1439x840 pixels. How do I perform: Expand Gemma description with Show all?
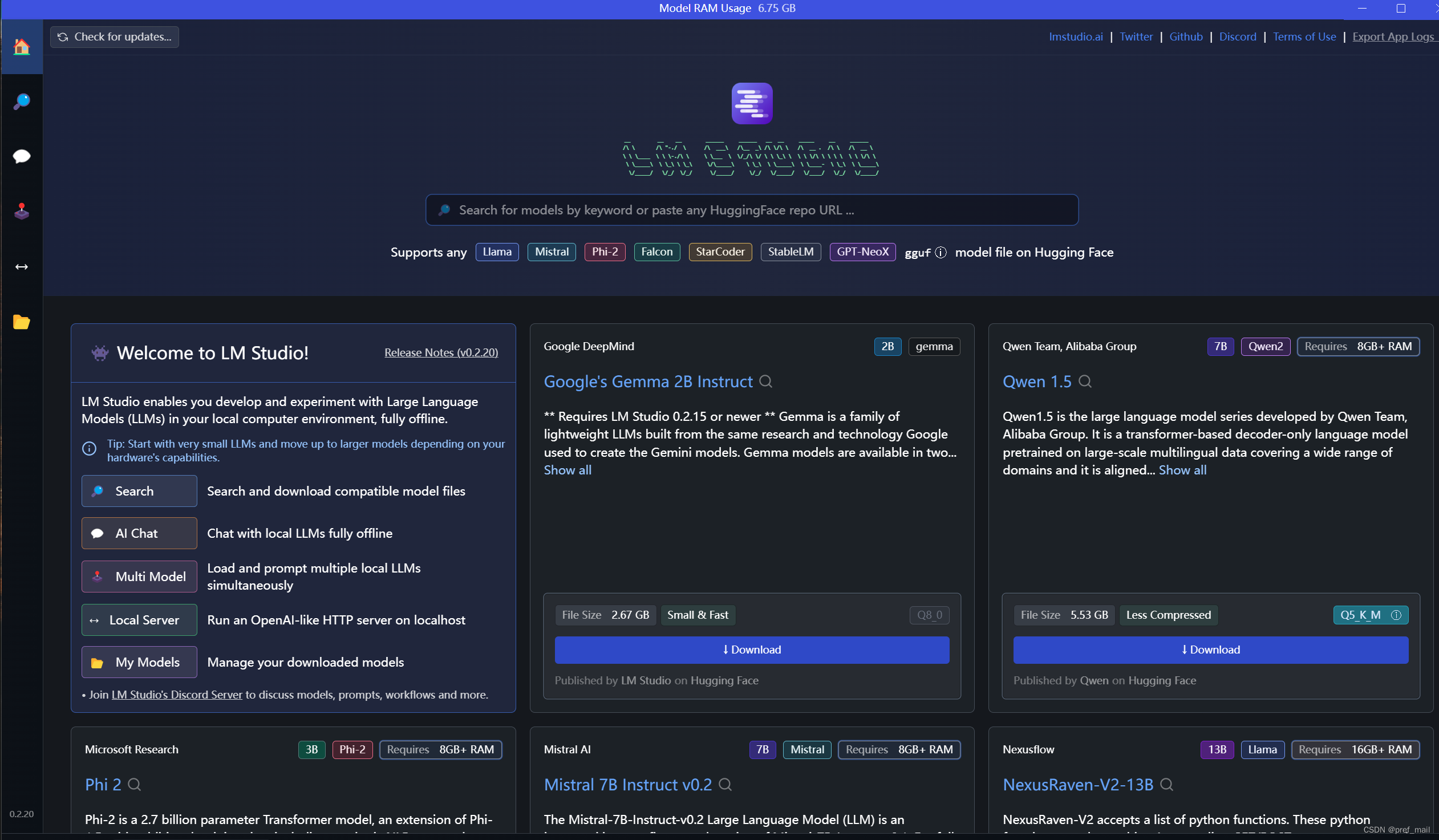568,470
